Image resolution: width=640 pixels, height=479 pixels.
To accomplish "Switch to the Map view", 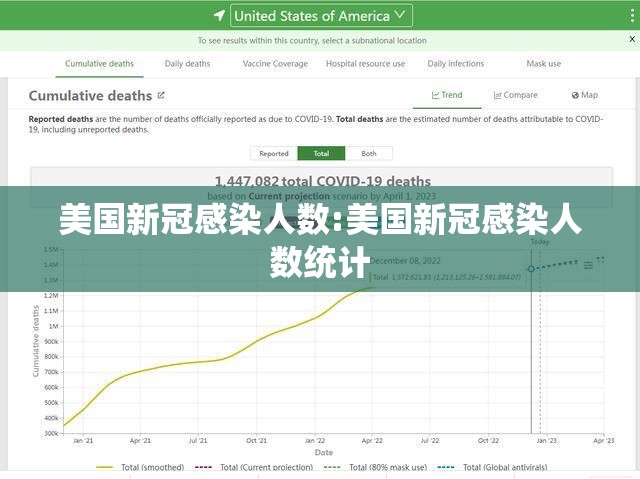I will coord(584,95).
